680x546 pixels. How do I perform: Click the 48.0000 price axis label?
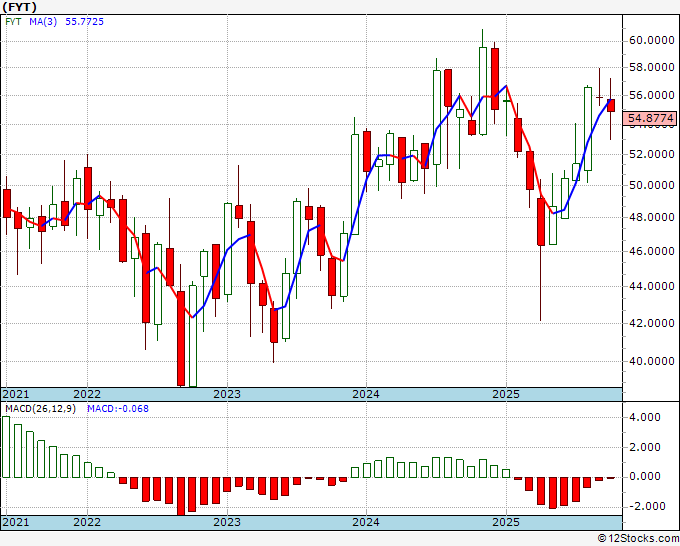(x=651, y=217)
